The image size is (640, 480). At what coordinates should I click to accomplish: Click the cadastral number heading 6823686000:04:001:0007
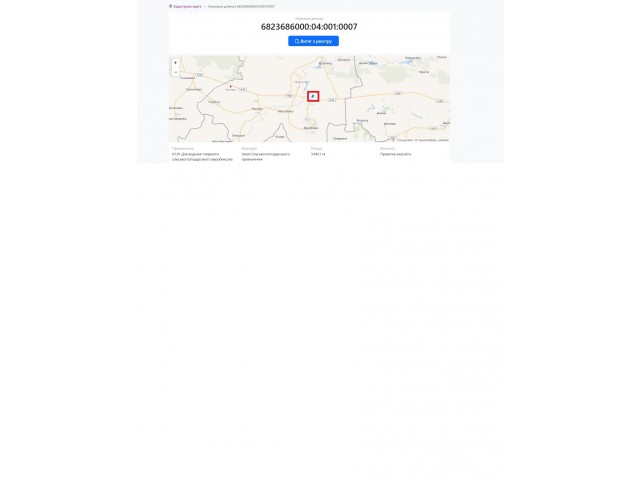point(309,27)
